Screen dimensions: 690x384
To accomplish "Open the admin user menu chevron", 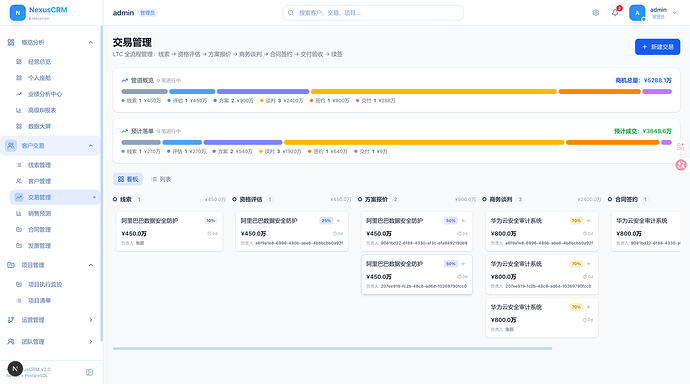I will 675,13.
